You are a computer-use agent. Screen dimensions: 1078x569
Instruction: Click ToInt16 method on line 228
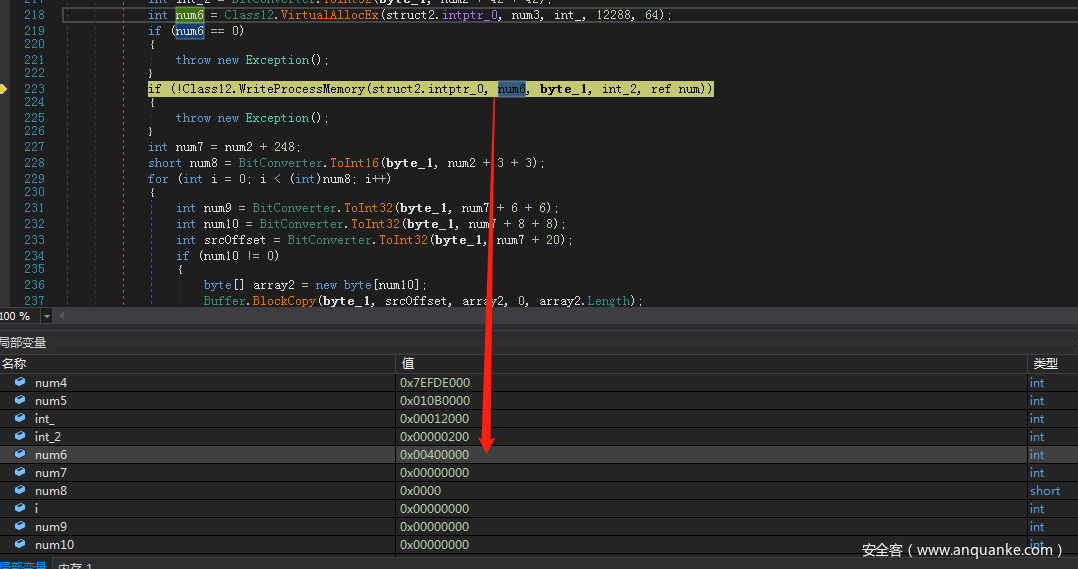click(x=355, y=163)
